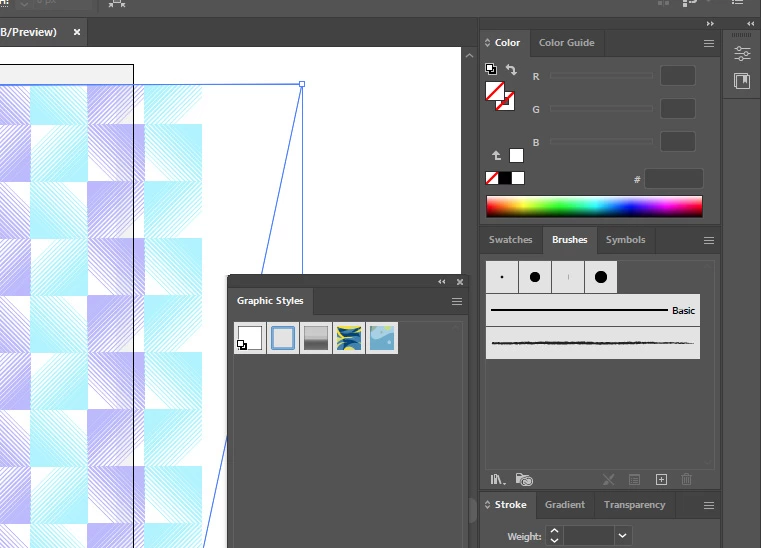Apply the blue and yellow pattern graphic style
Screen dimensions: 761x548
pos(348,338)
